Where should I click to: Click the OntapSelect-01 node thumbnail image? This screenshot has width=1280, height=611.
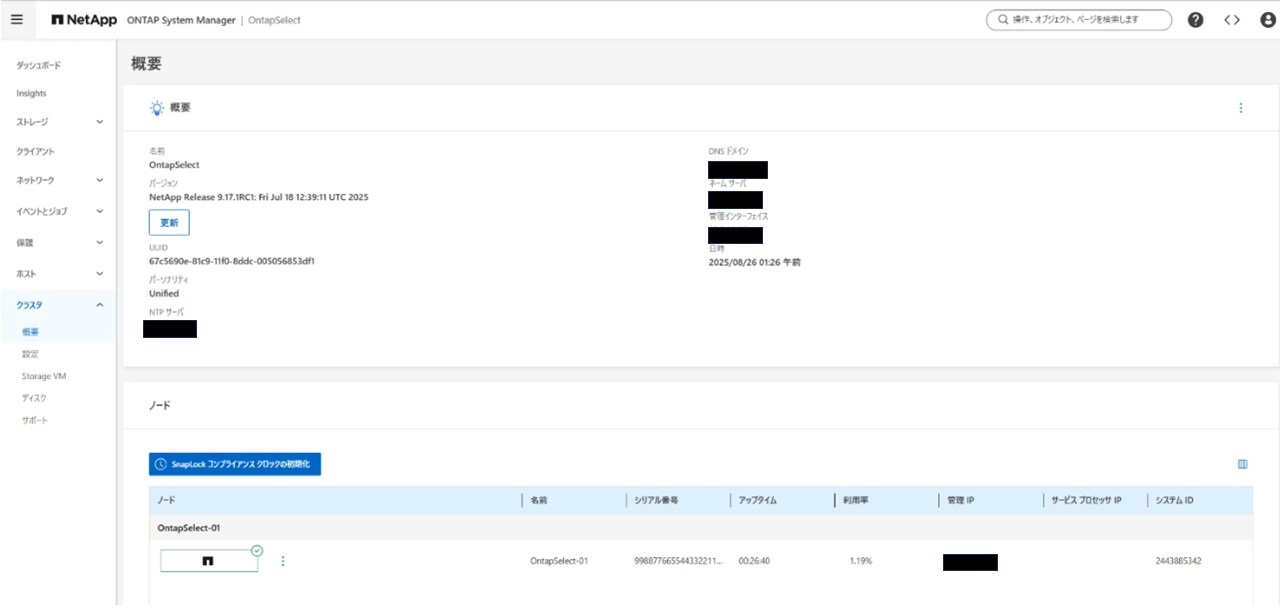tap(209, 561)
